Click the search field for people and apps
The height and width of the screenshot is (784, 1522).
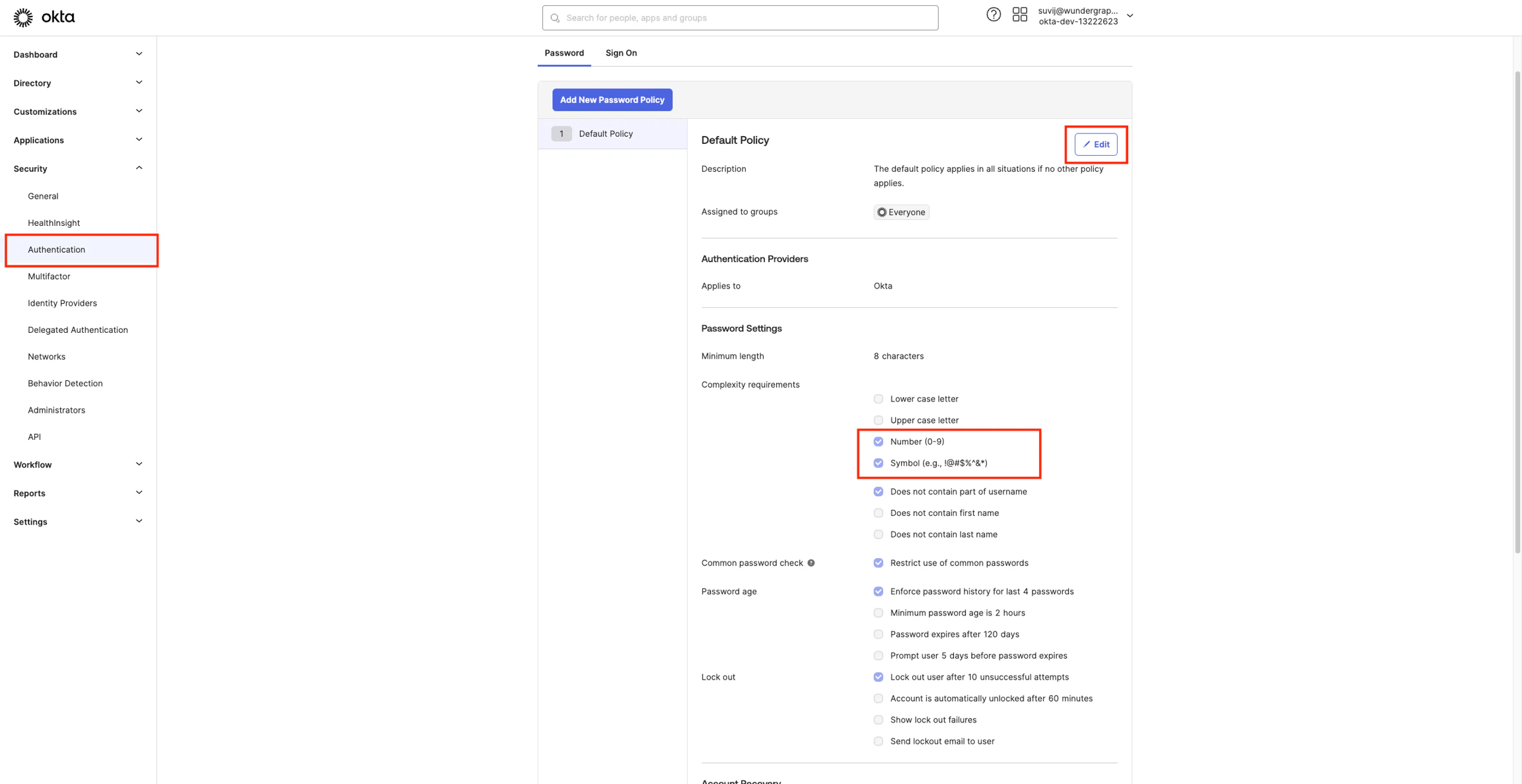(739, 18)
